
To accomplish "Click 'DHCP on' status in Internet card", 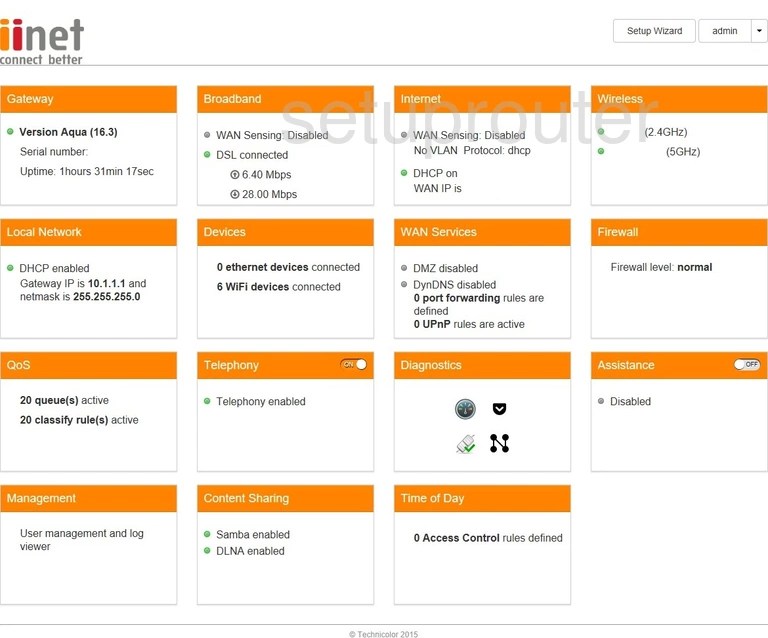I will point(435,173).
